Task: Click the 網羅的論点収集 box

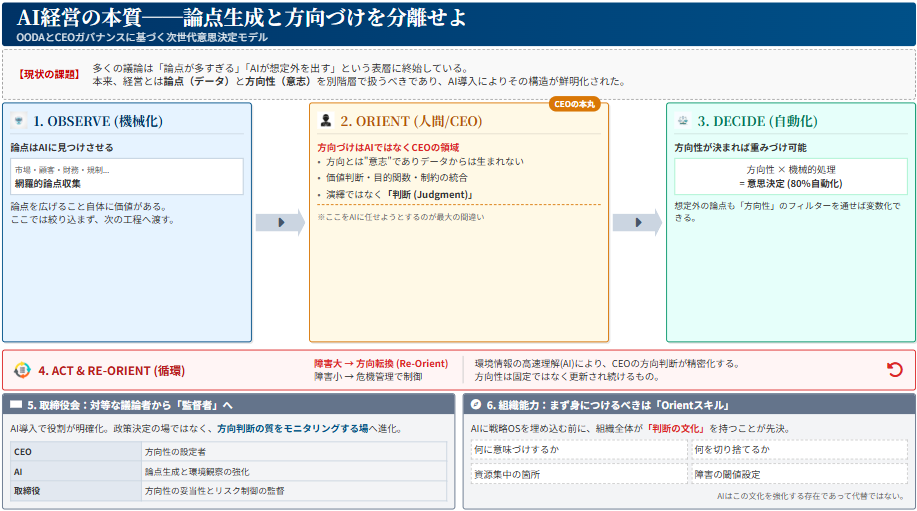Action: tap(126, 177)
